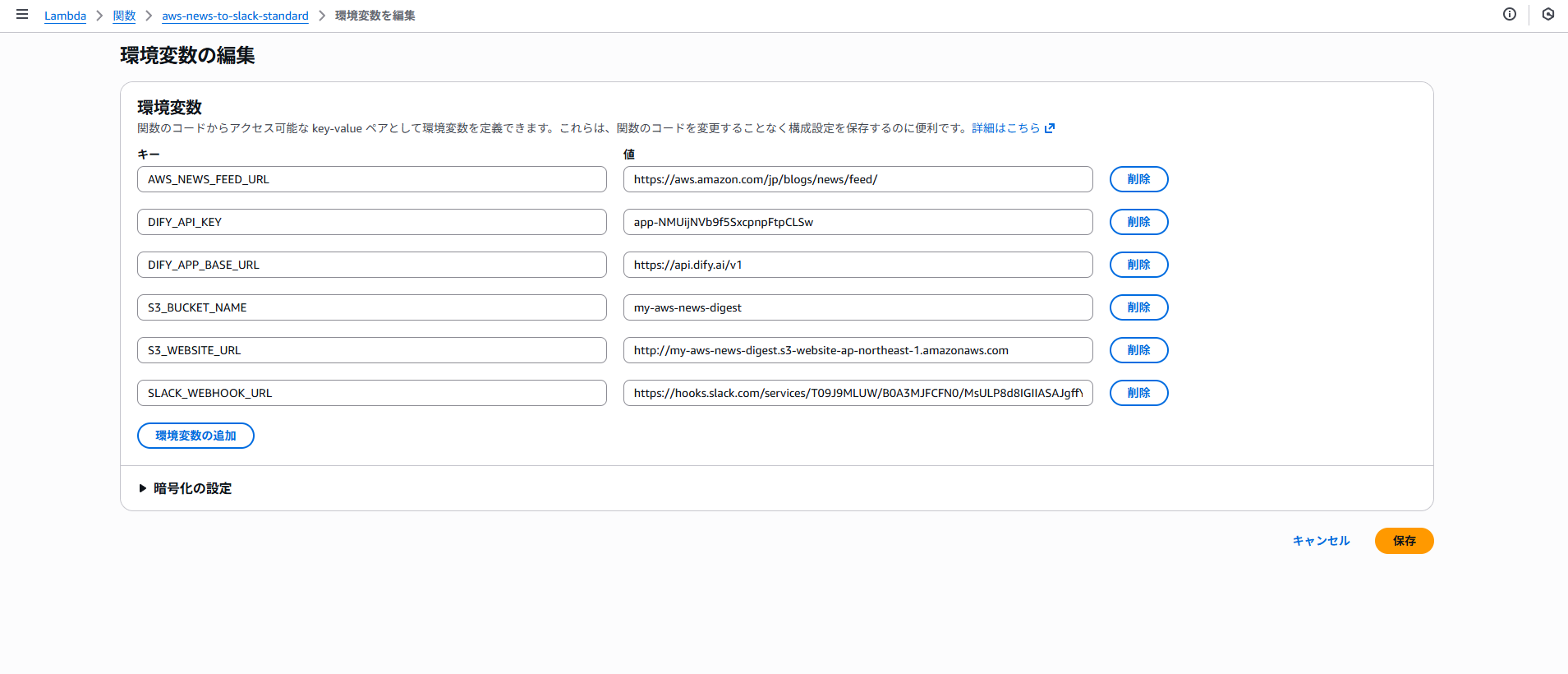The height and width of the screenshot is (674, 1568).
Task: Focus the S3_WEBSITE_URL key field
Action: click(371, 350)
